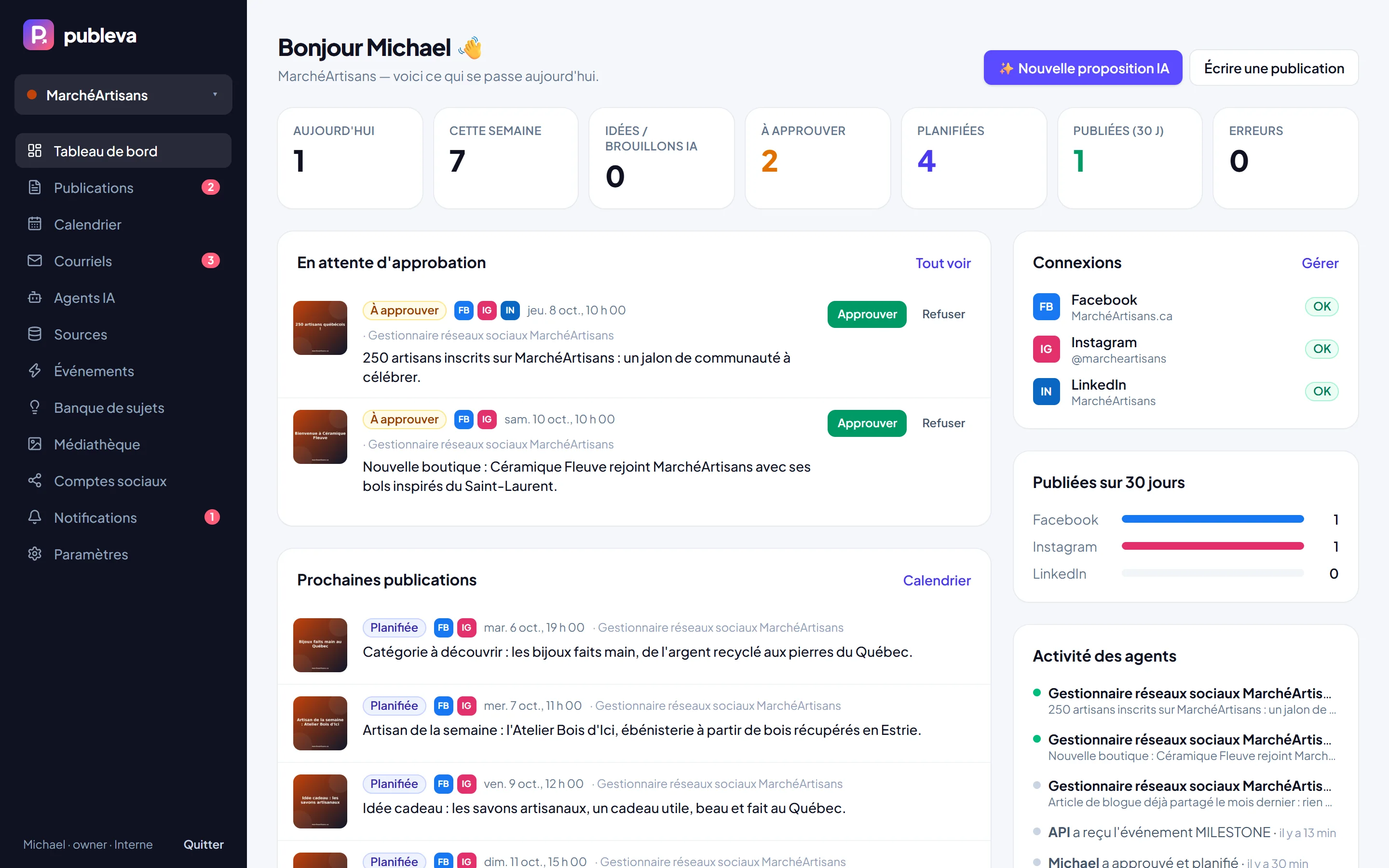Click the À approuver stat card

[817, 158]
